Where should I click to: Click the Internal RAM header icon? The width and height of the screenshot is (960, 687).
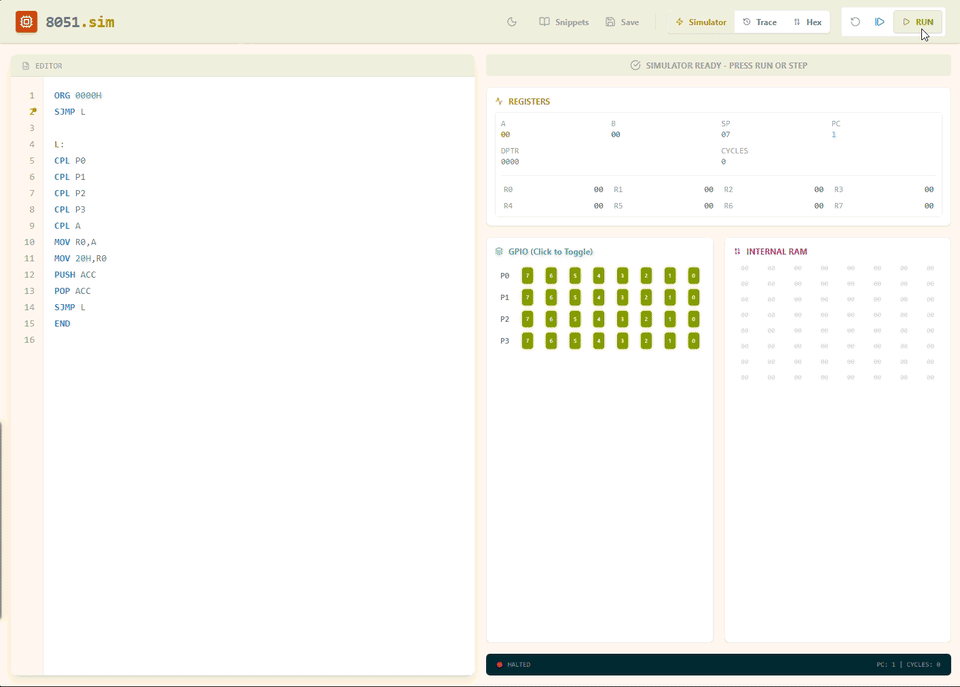737,252
